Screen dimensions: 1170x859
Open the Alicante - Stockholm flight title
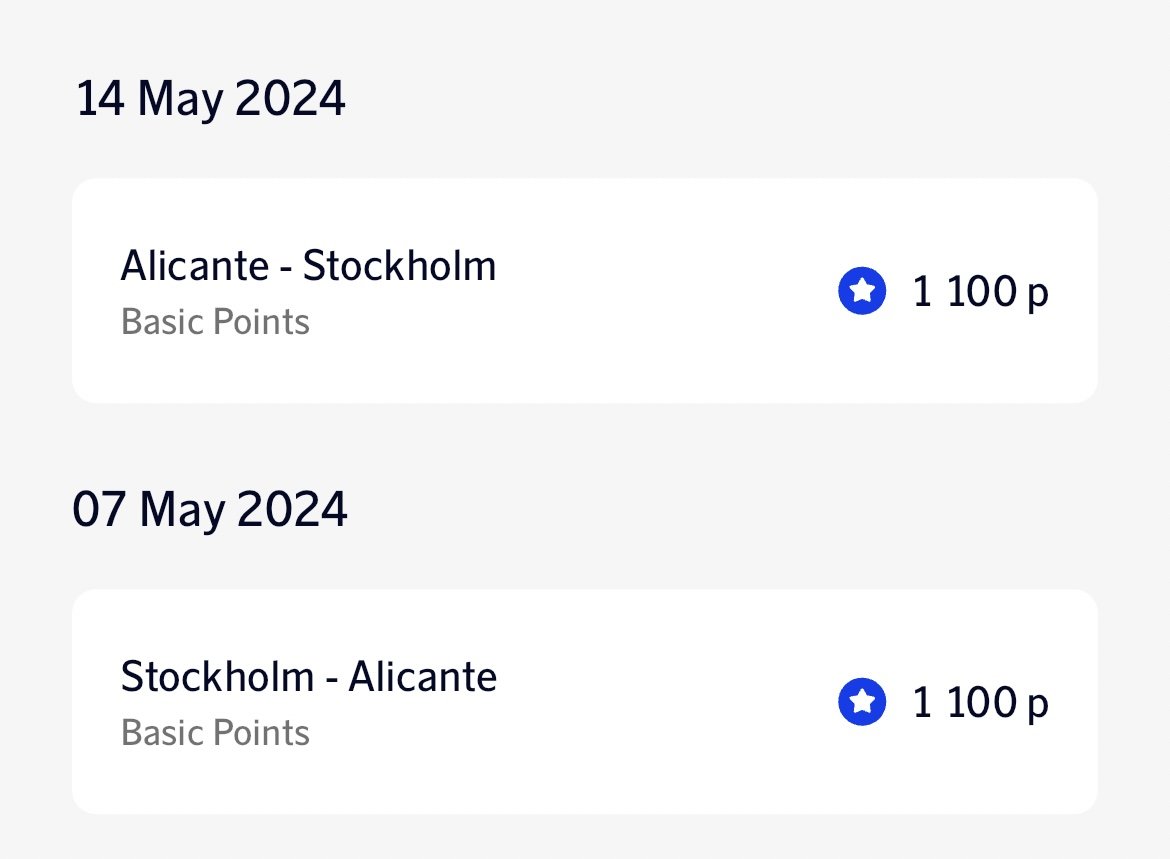[308, 267]
